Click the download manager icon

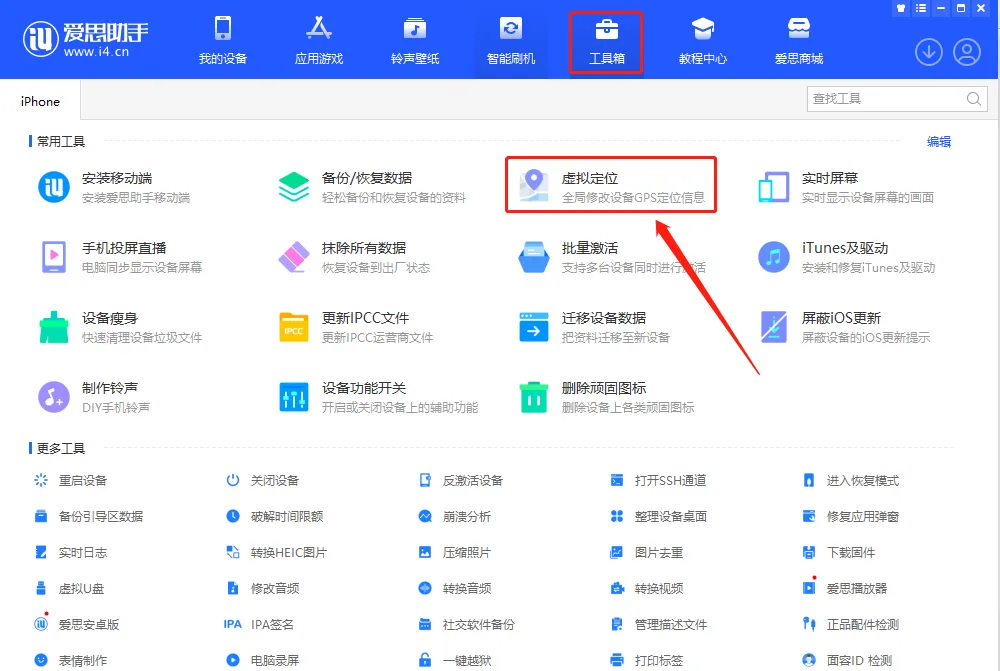[929, 52]
